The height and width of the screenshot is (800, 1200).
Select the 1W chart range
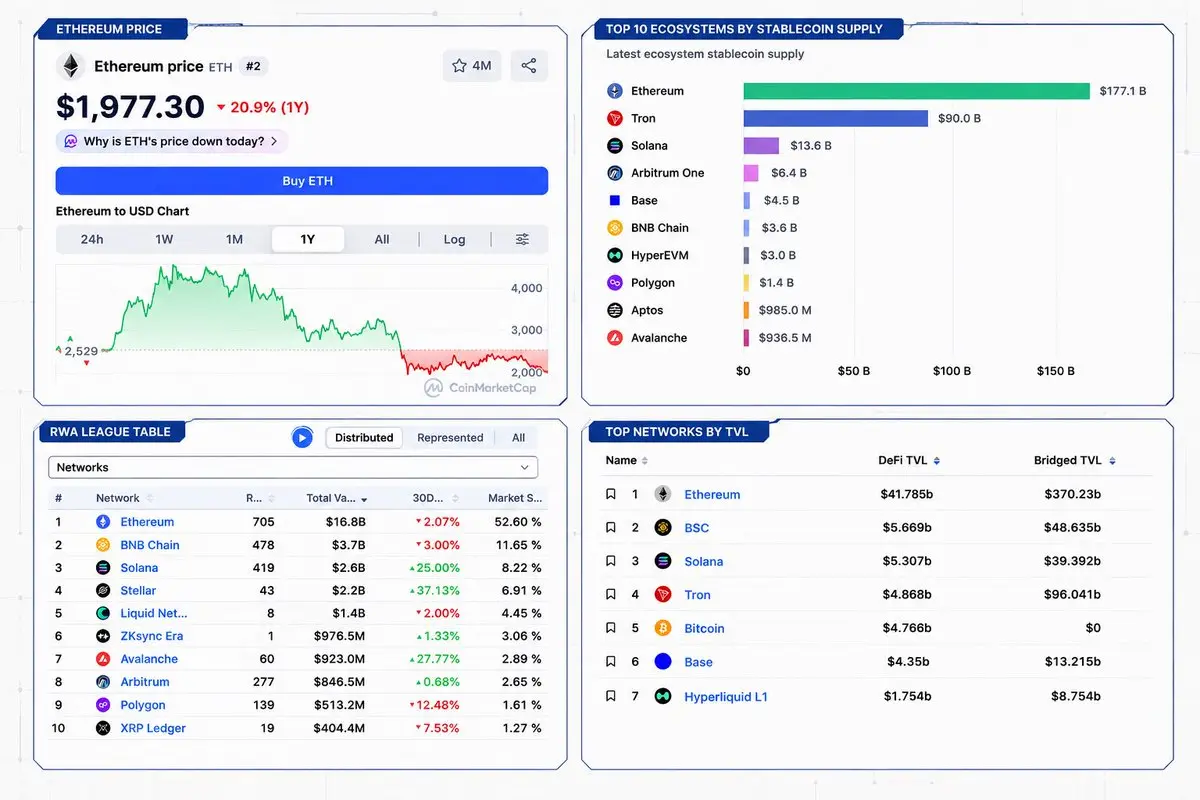click(x=164, y=239)
